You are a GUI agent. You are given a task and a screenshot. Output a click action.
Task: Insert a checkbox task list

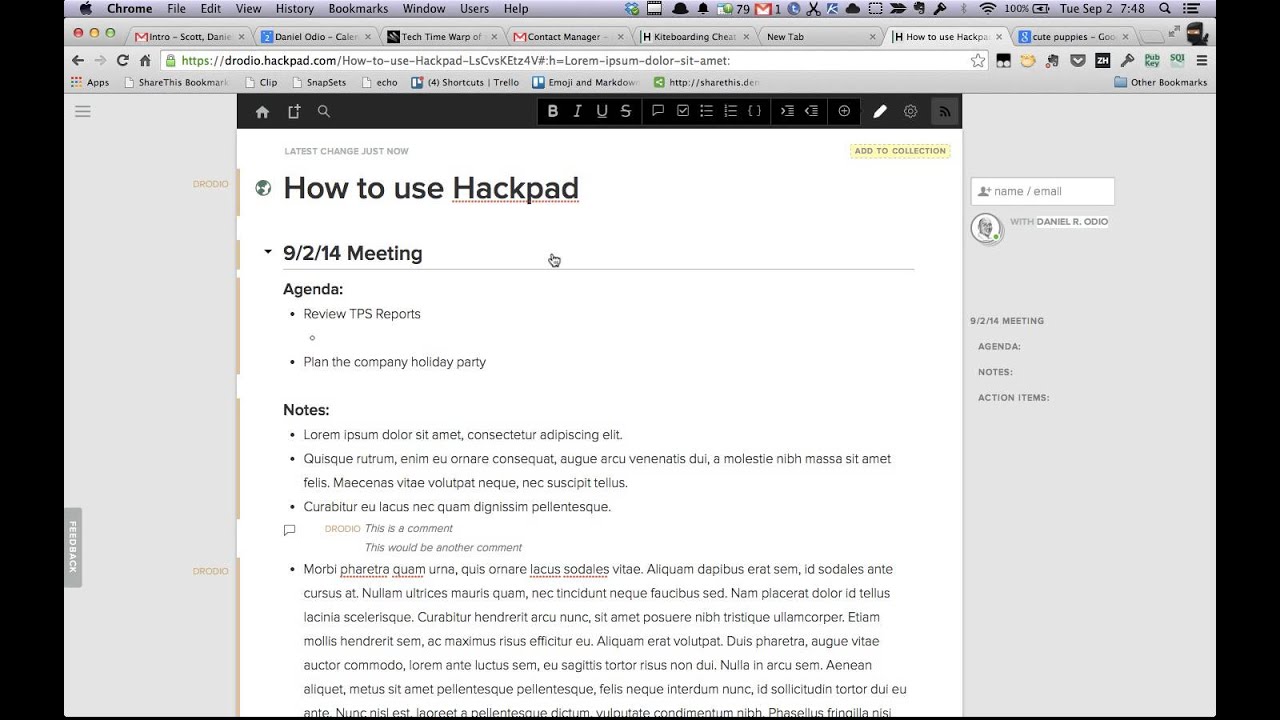[683, 111]
